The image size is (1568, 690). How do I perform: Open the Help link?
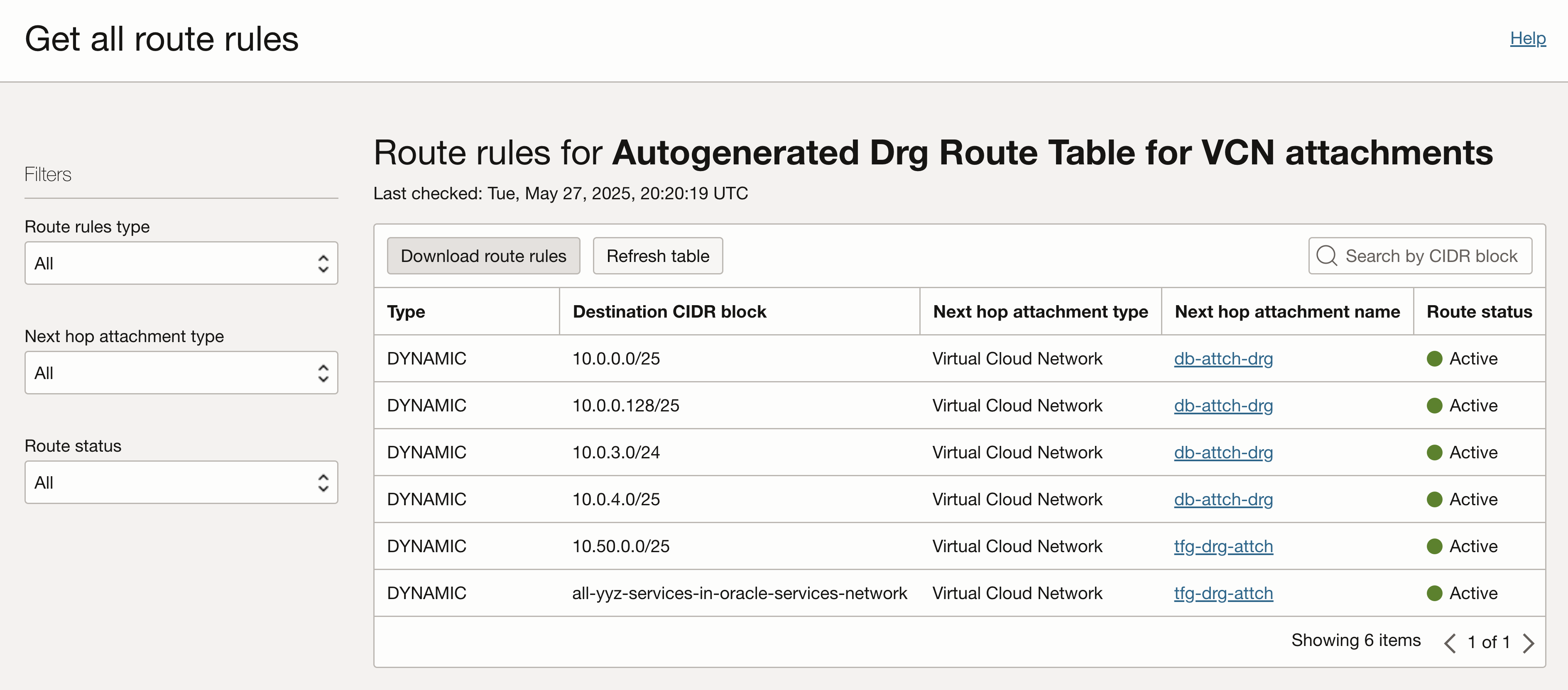click(x=1528, y=38)
